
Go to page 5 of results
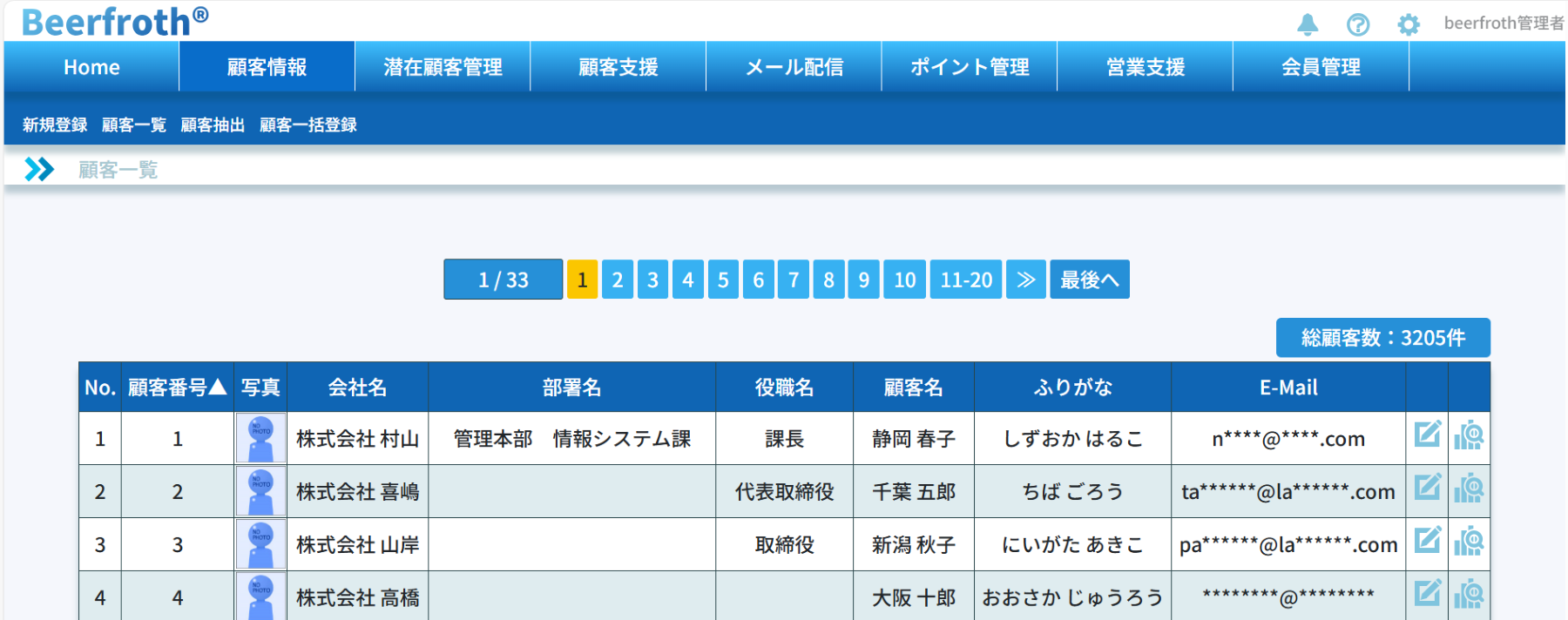coord(723,280)
